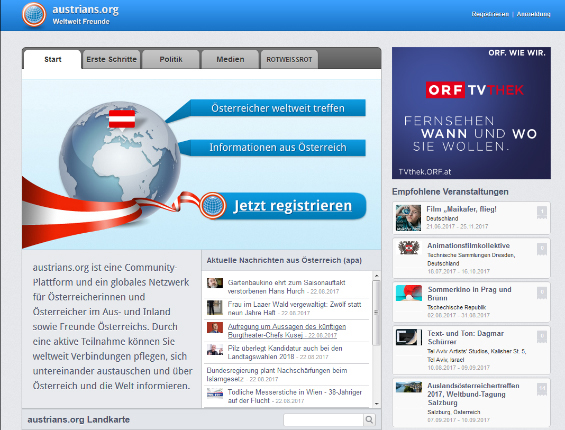
Task: Click the Jetzt registrieren button
Action: pyautogui.click(x=293, y=206)
